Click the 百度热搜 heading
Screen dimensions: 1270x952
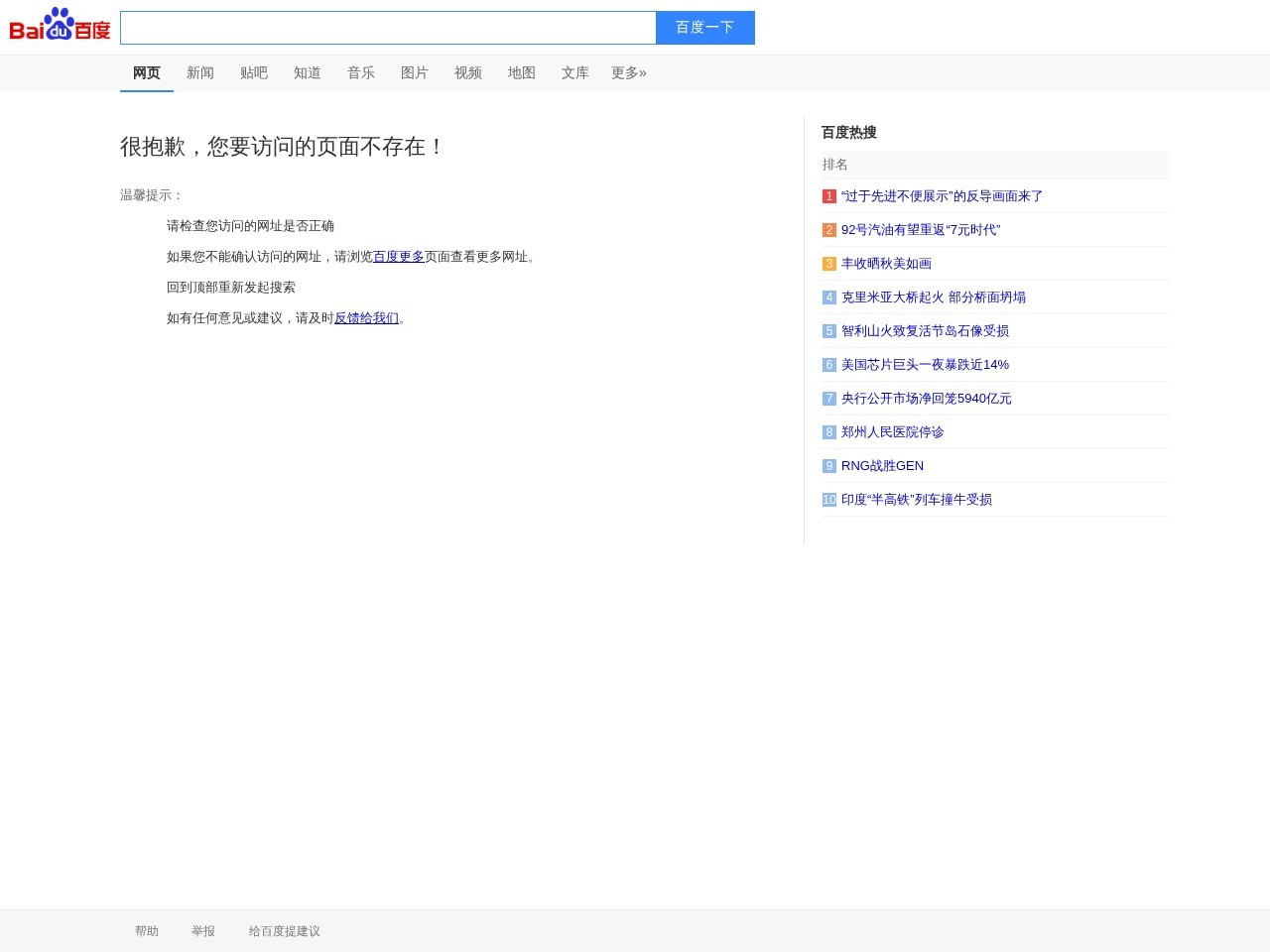pos(849,133)
